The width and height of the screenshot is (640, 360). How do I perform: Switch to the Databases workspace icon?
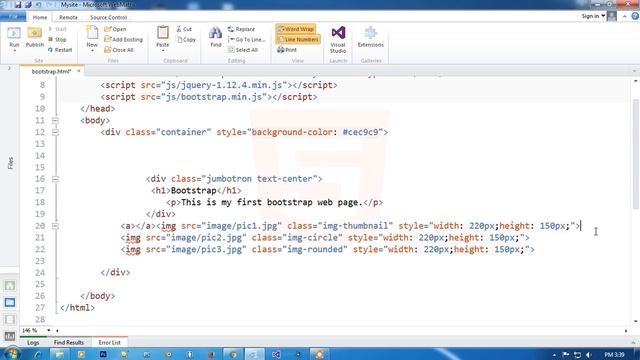[10, 319]
